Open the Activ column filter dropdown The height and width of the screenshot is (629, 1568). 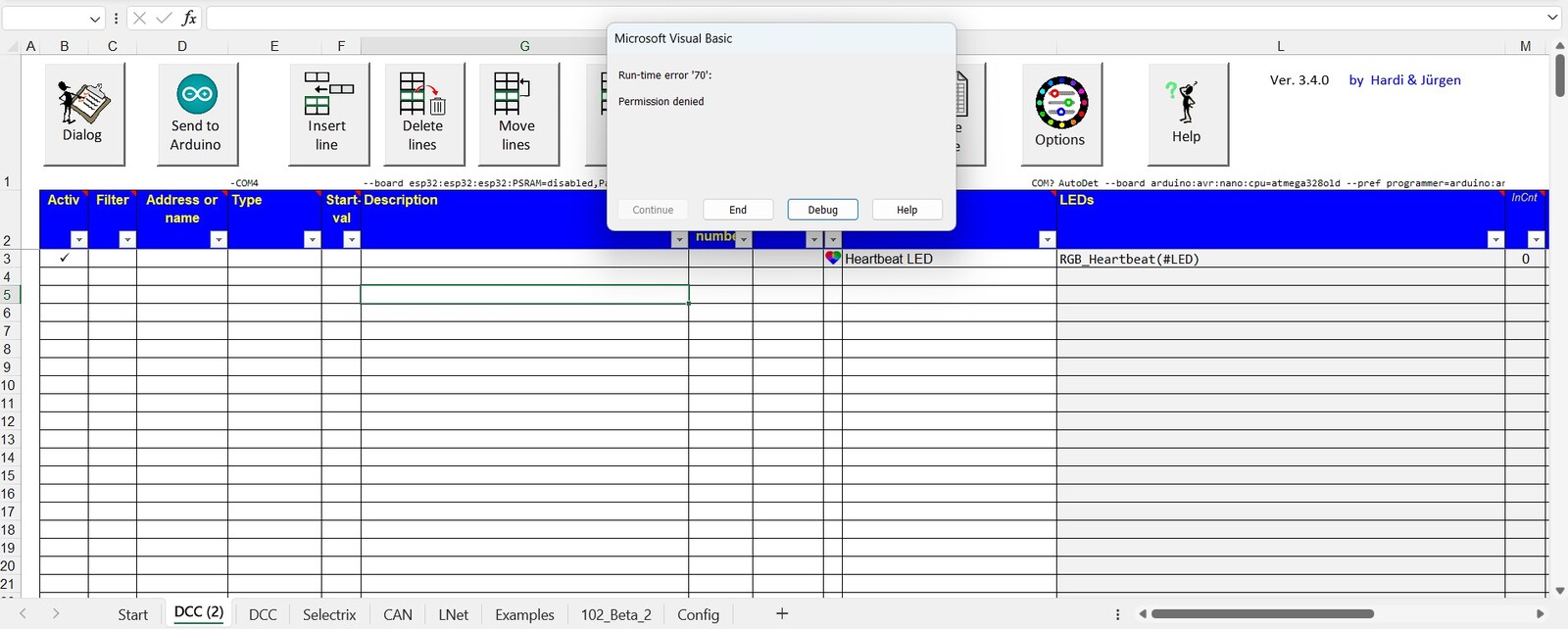click(79, 240)
